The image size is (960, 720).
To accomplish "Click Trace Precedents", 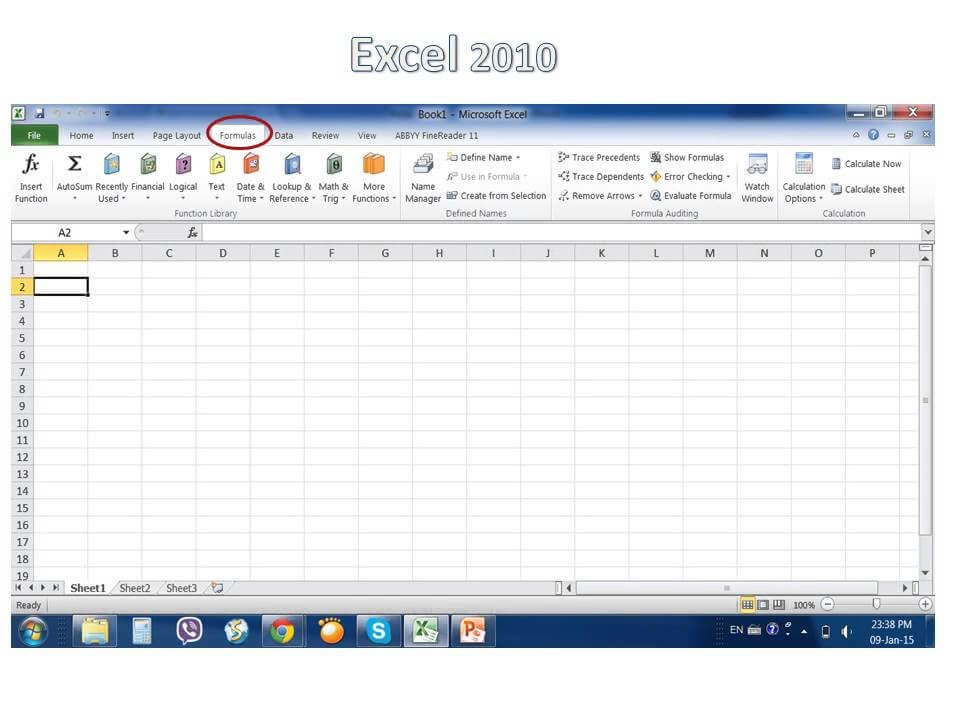I will [x=599, y=157].
